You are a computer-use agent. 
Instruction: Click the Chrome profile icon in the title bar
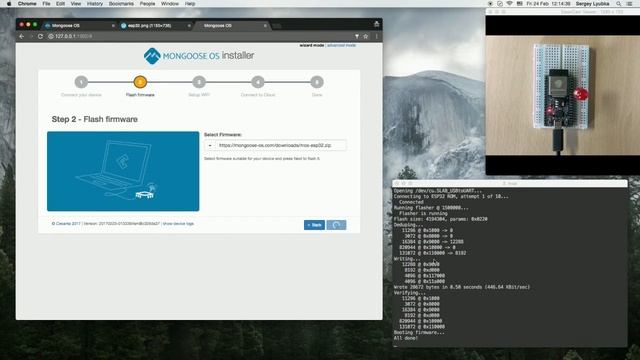click(376, 24)
